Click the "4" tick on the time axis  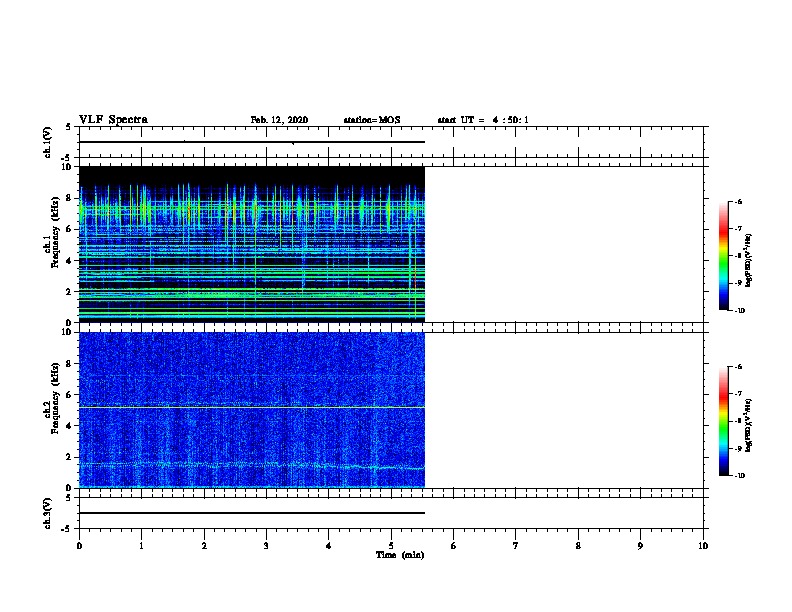click(x=329, y=546)
